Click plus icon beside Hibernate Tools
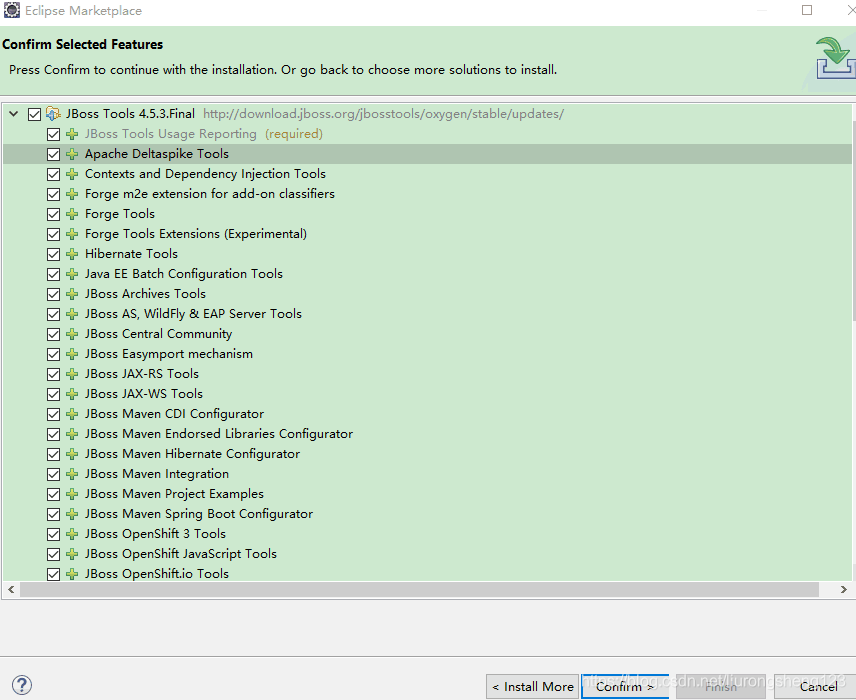 tap(72, 254)
